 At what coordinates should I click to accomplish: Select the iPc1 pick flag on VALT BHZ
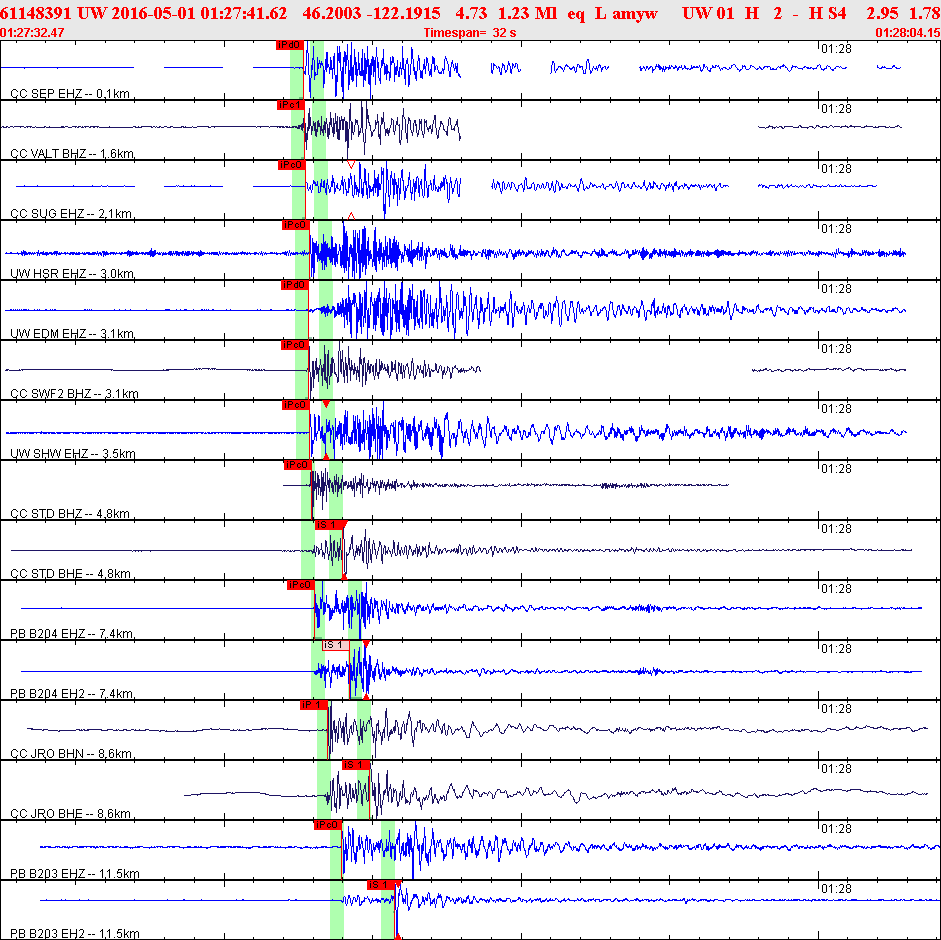290,105
